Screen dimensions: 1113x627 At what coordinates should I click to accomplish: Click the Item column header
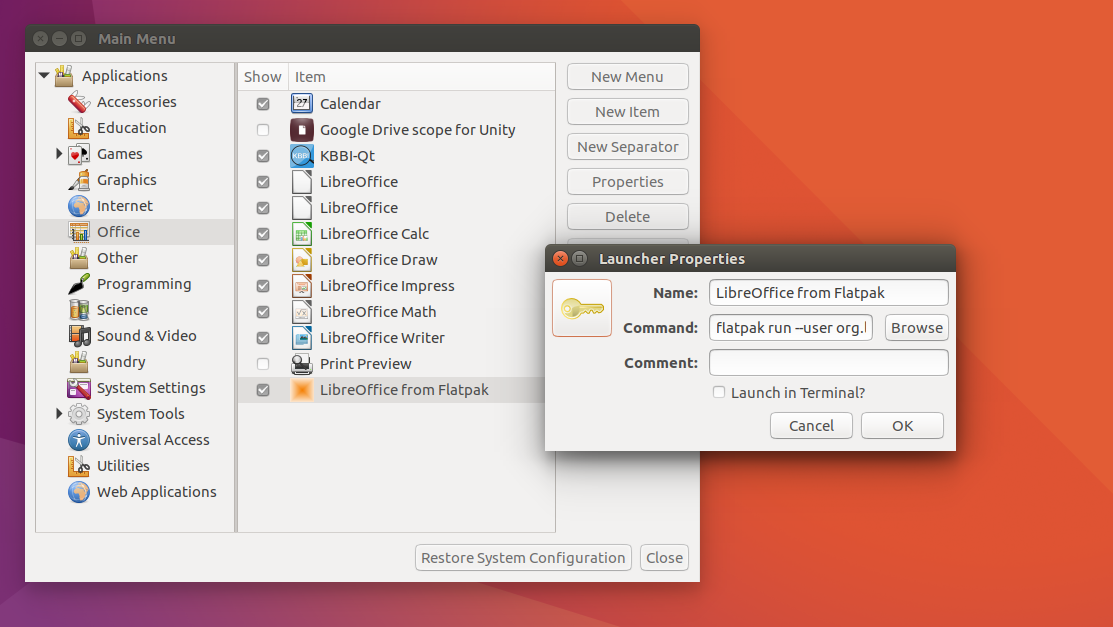[x=422, y=77]
